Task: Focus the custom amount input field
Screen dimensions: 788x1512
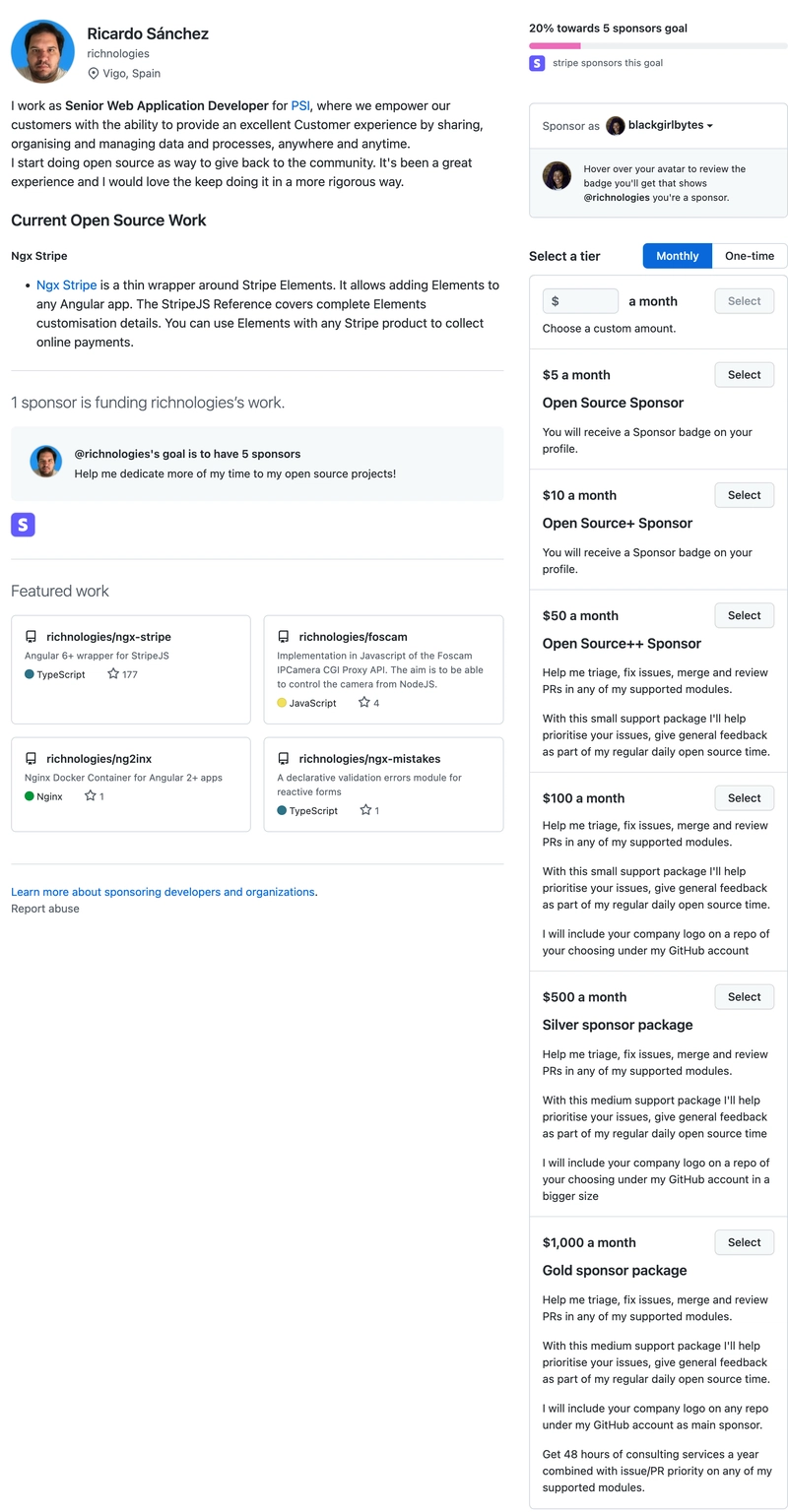Action: 581,301
